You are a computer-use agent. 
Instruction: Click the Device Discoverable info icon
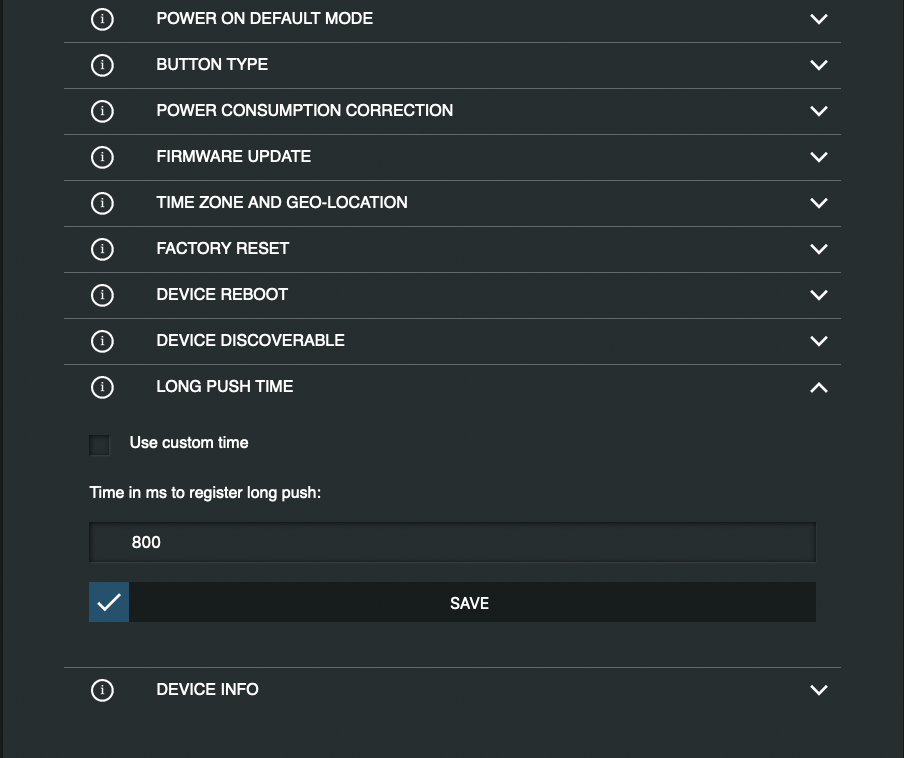pos(102,341)
